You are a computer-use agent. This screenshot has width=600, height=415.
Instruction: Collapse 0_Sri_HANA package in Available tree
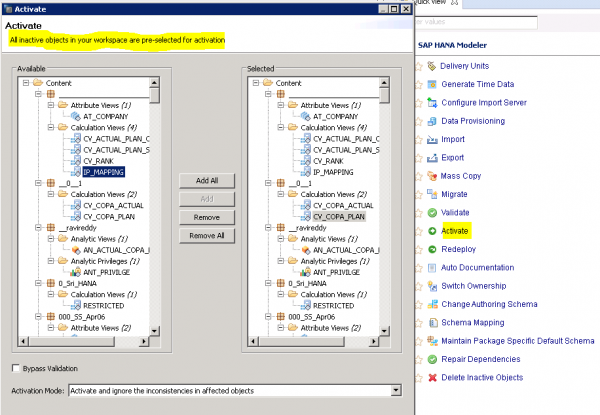pos(38,283)
